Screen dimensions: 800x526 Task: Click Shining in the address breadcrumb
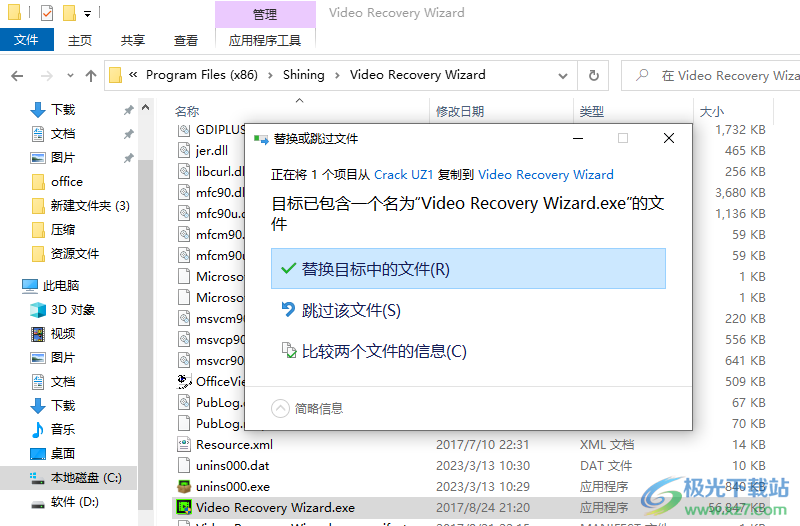[x=304, y=75]
